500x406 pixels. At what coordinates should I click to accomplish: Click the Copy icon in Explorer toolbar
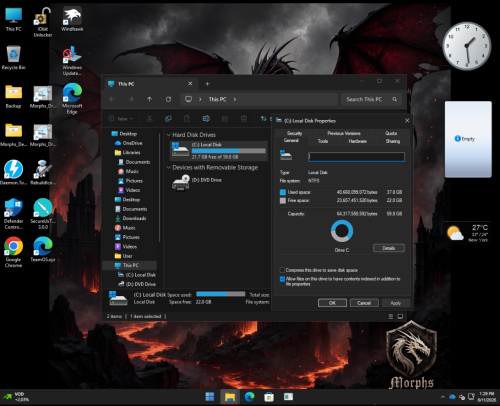point(168,119)
